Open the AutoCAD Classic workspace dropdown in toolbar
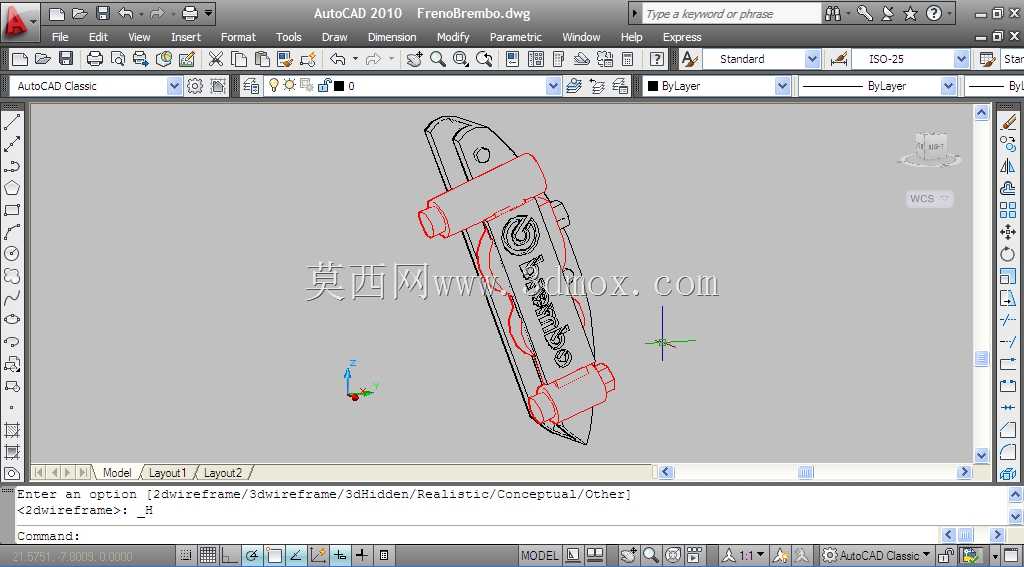The width and height of the screenshot is (1024, 567). [x=174, y=86]
